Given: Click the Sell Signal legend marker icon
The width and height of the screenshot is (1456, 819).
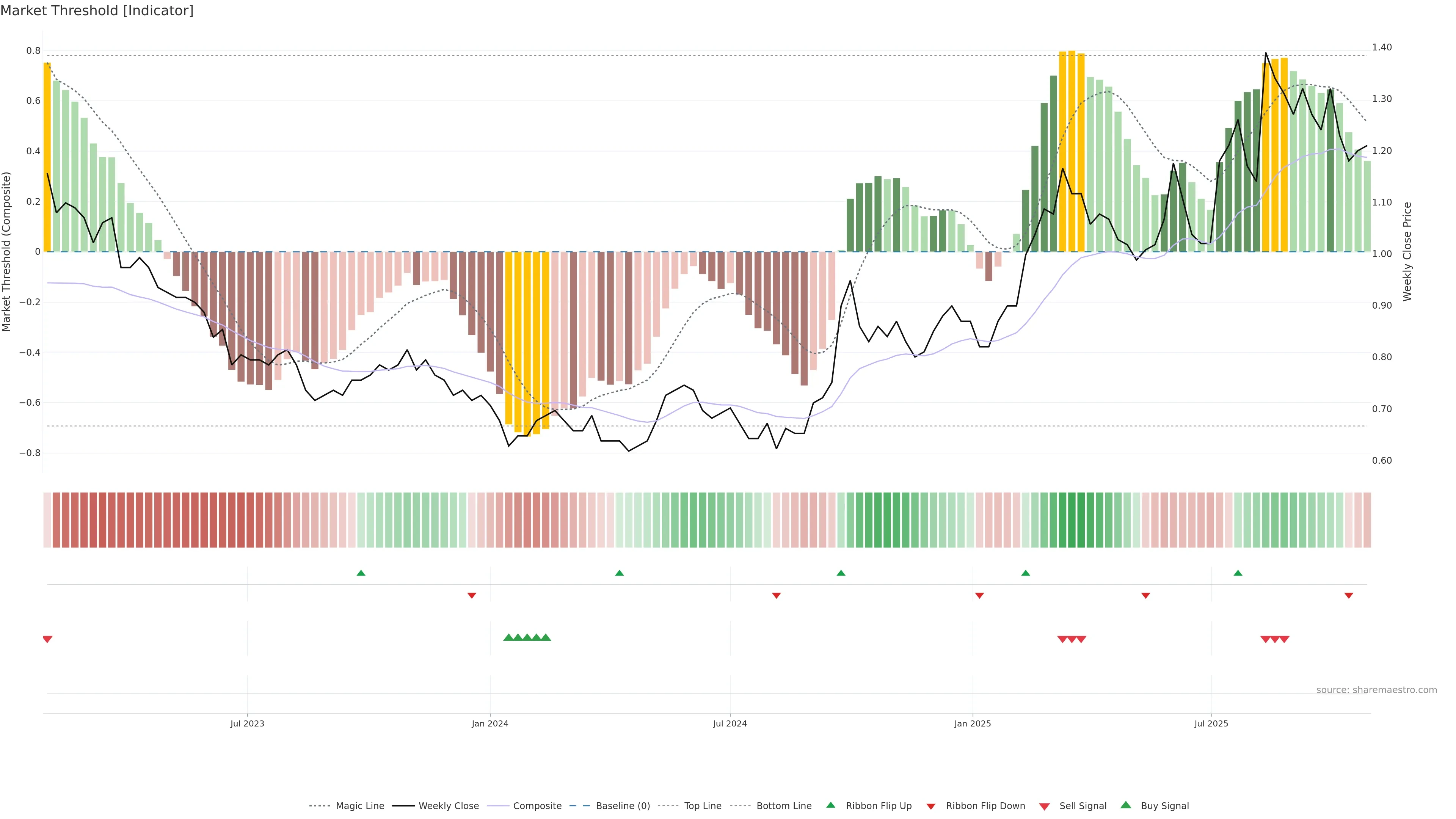Looking at the screenshot, I should [x=1044, y=806].
